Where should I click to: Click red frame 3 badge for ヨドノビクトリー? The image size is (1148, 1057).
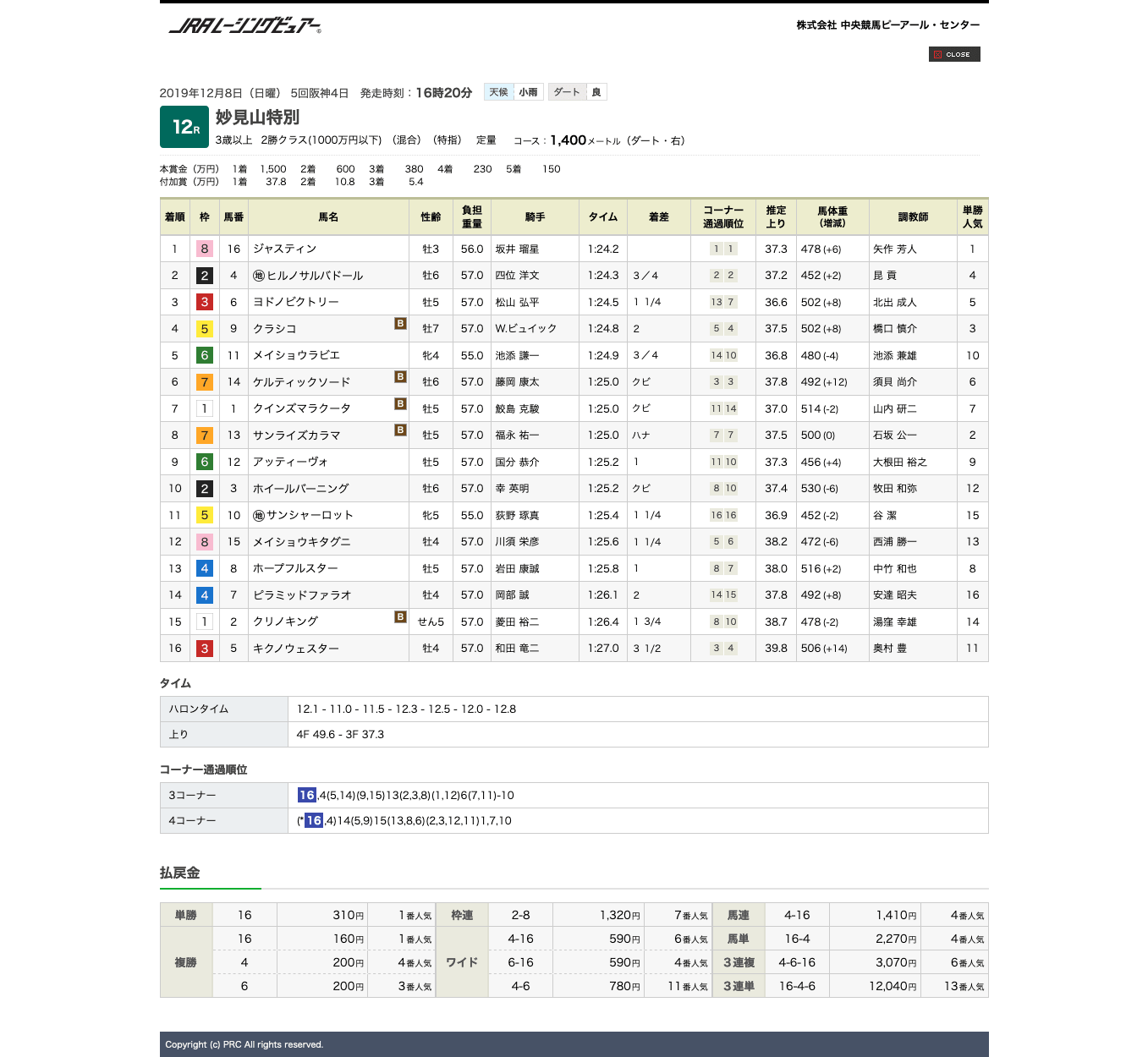(204, 302)
